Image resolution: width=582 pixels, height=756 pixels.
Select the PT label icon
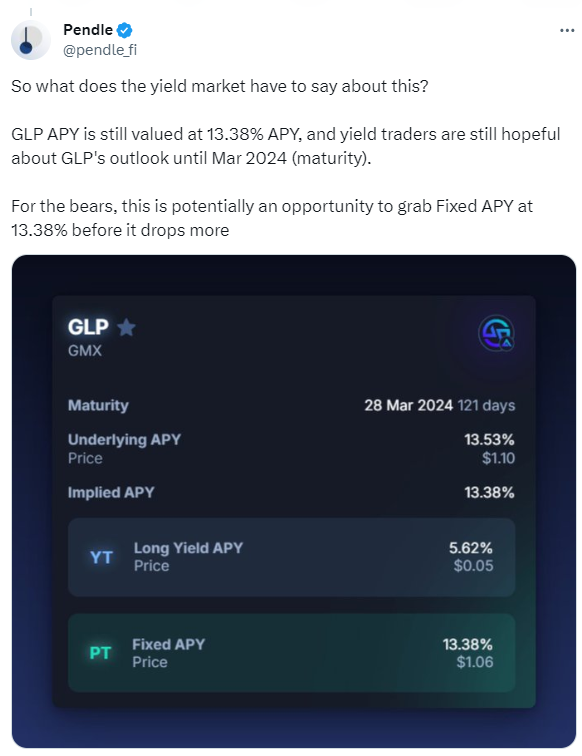[x=100, y=653]
